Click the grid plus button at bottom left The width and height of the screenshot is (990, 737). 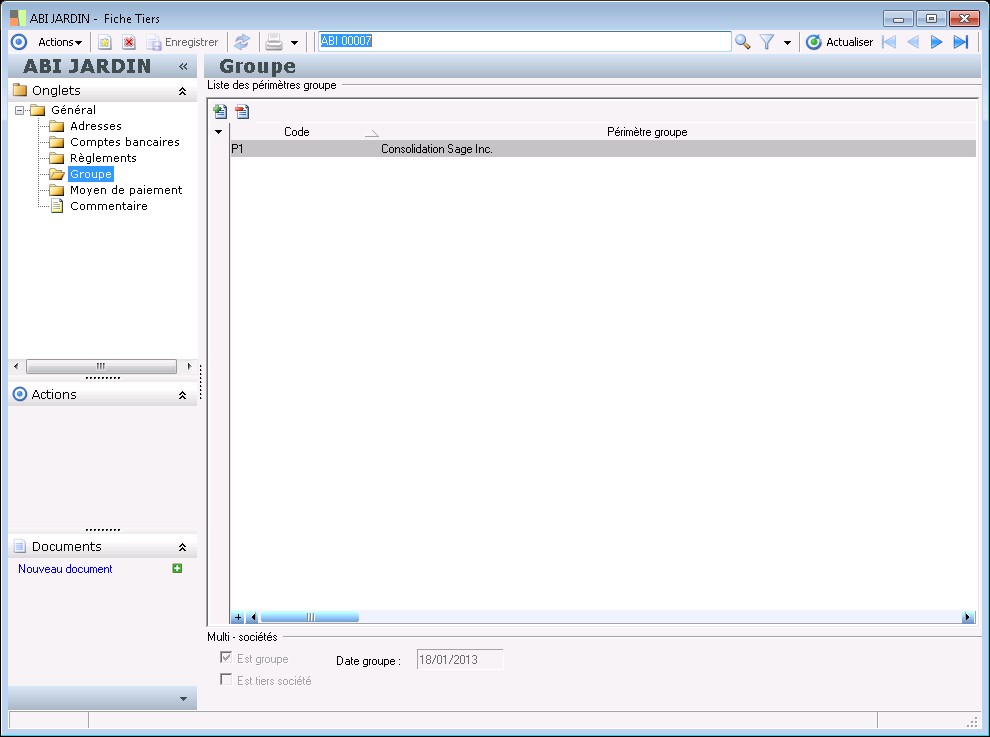point(238,618)
